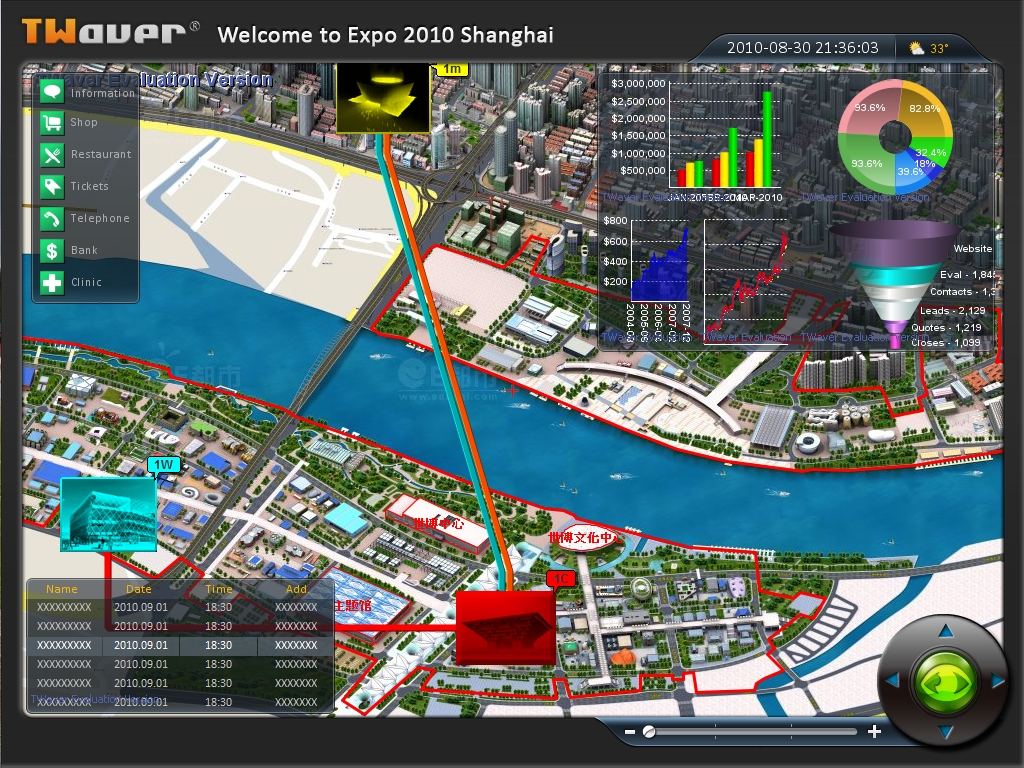Screen dimensions: 1024x768
Task: Click the yellow 1m bubble label
Action: (452, 69)
